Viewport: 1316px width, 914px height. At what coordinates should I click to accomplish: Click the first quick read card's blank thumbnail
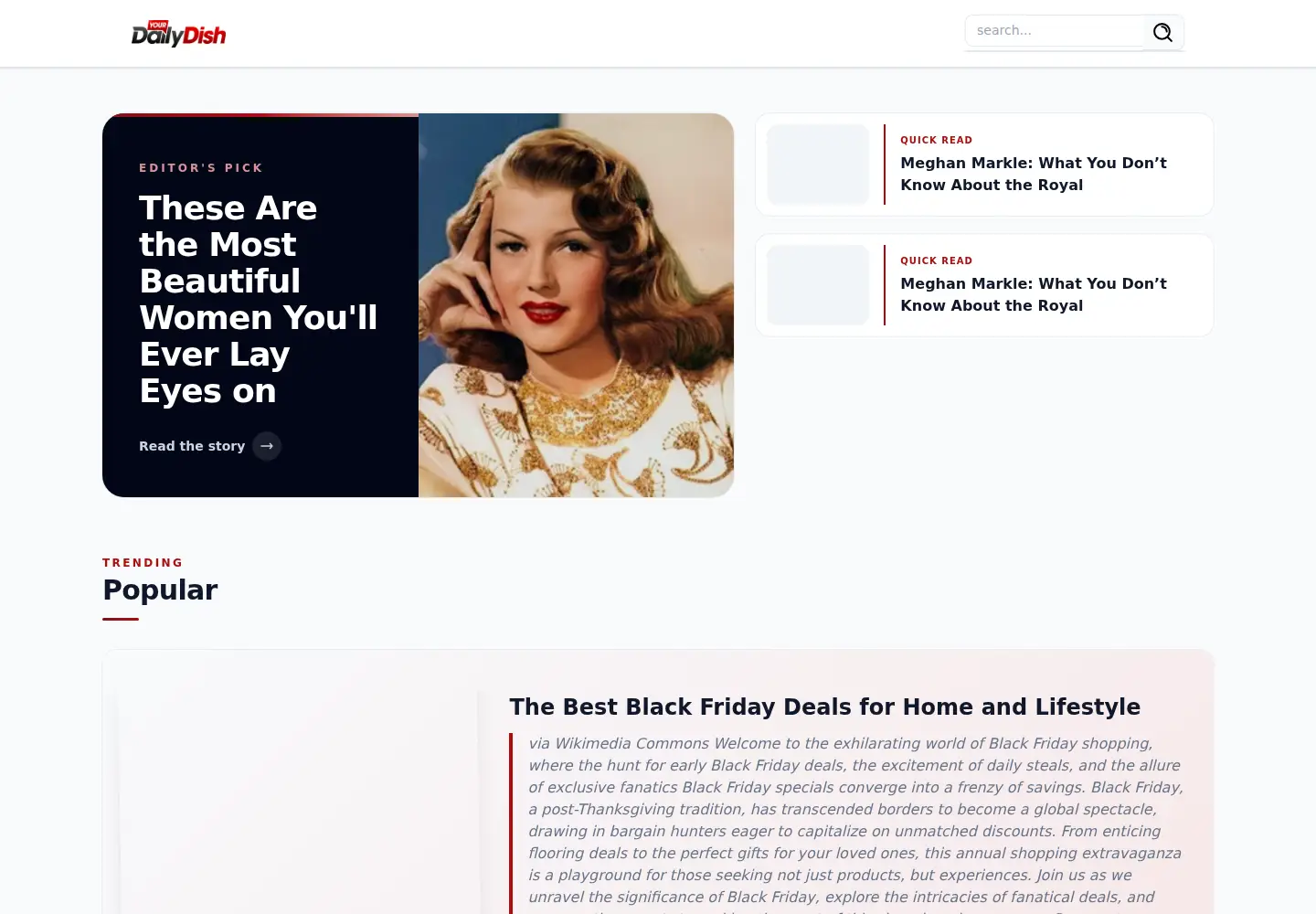(818, 165)
